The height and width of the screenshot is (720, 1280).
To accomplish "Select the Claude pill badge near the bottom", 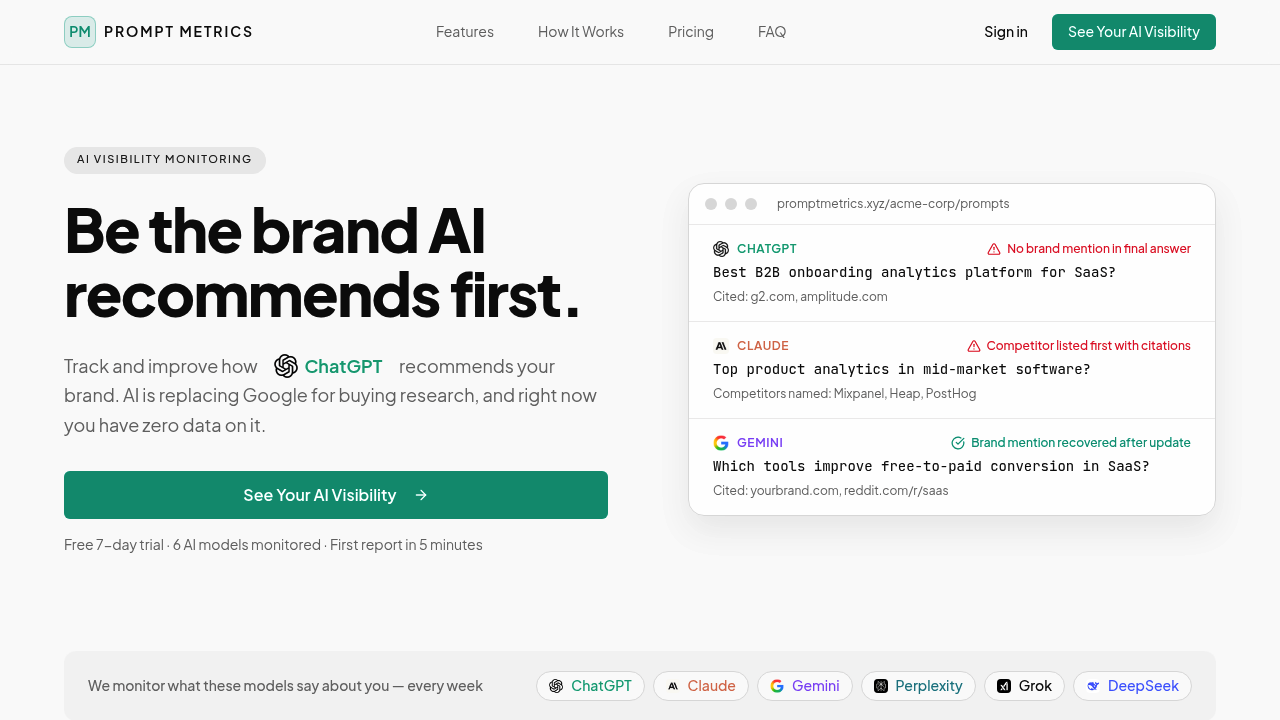I will [700, 686].
